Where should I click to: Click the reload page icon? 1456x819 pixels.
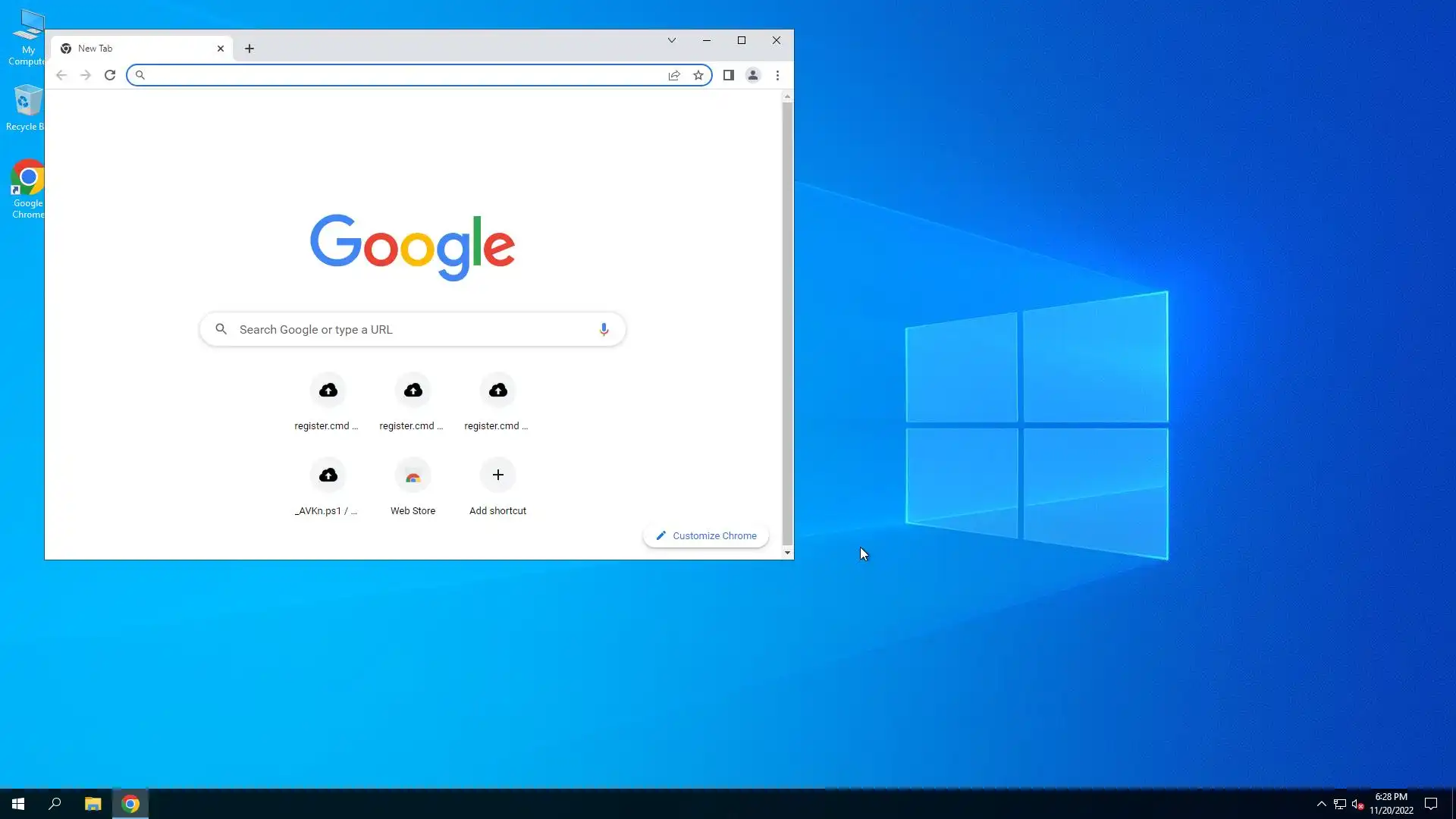tap(110, 75)
